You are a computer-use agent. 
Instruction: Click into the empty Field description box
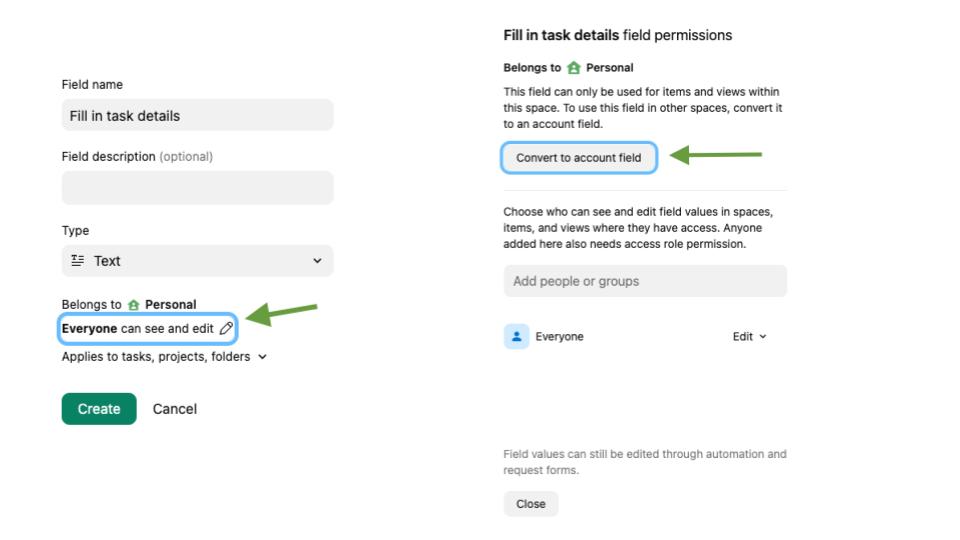click(197, 188)
